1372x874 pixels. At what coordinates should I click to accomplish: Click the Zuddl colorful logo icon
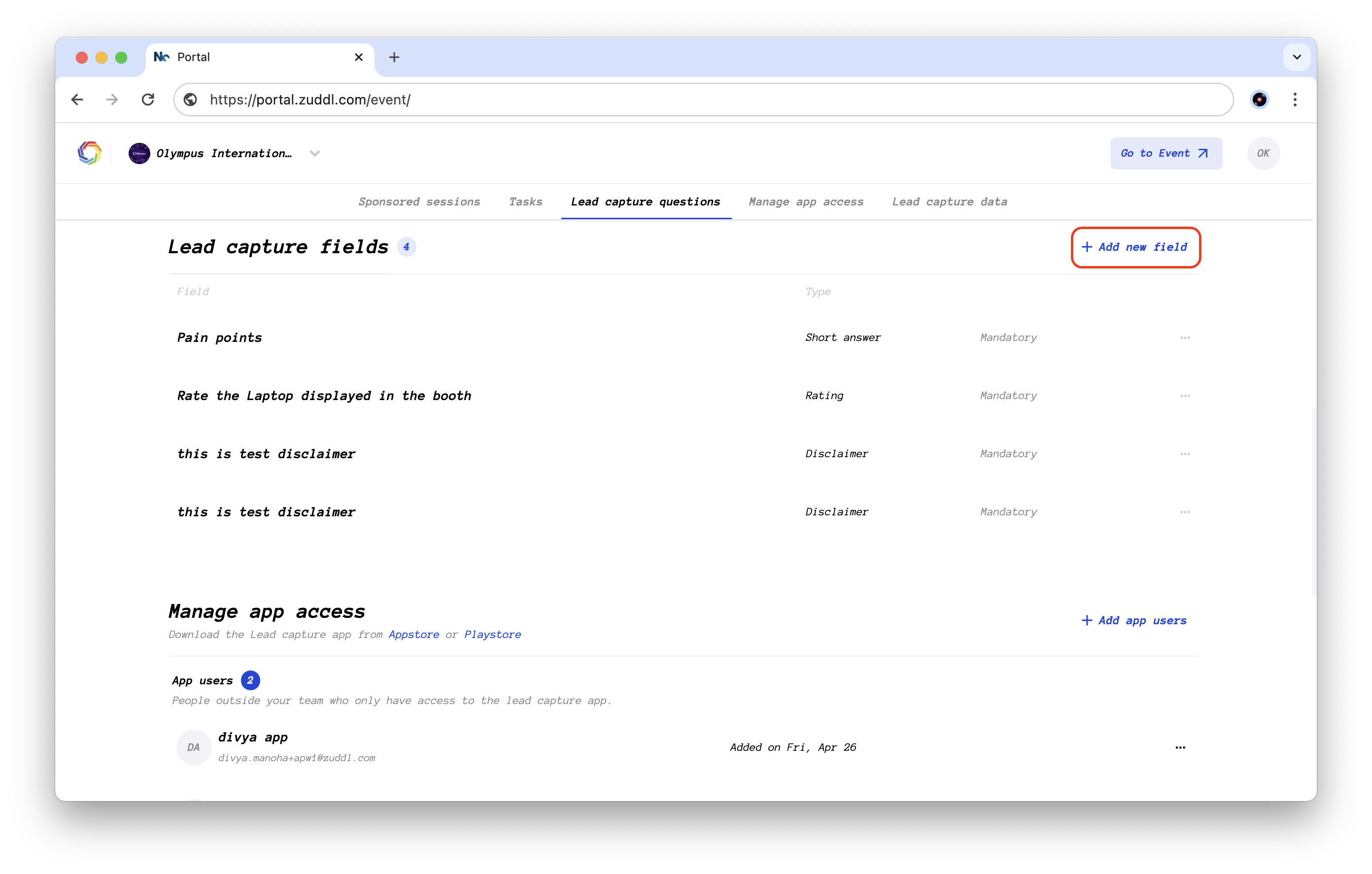tap(90, 153)
